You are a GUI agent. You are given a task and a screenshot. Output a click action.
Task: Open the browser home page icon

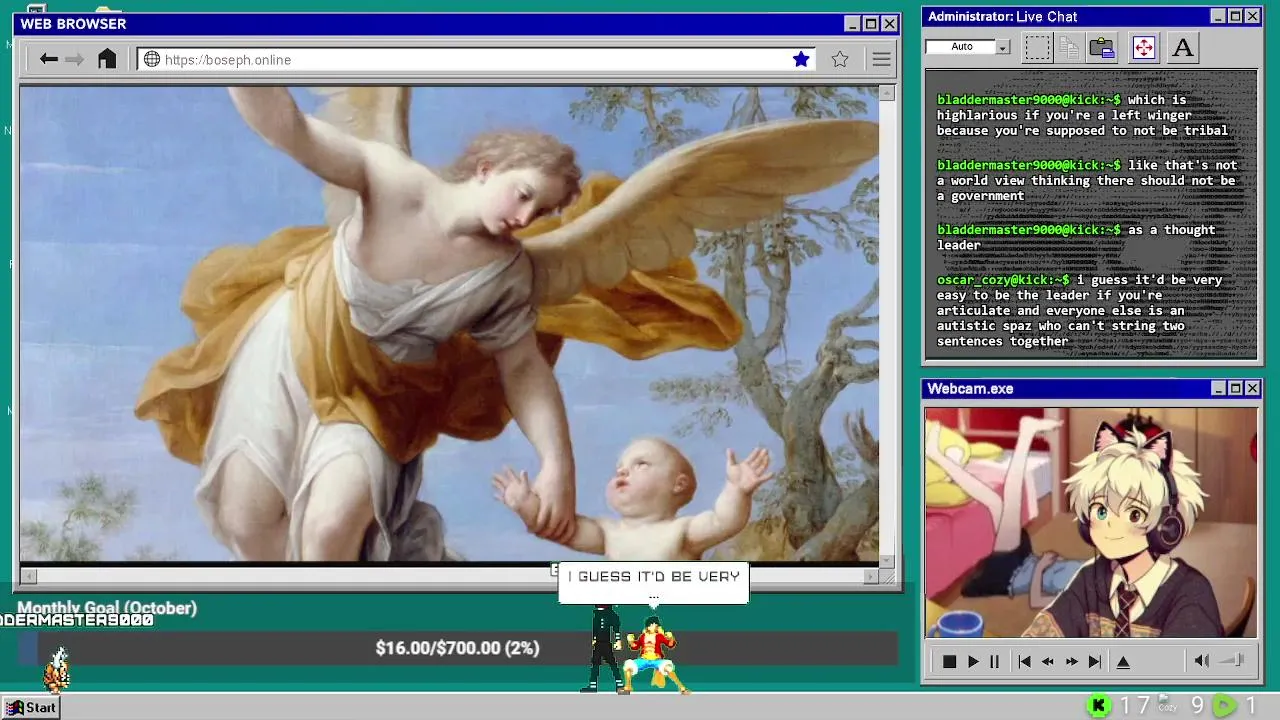point(107,59)
